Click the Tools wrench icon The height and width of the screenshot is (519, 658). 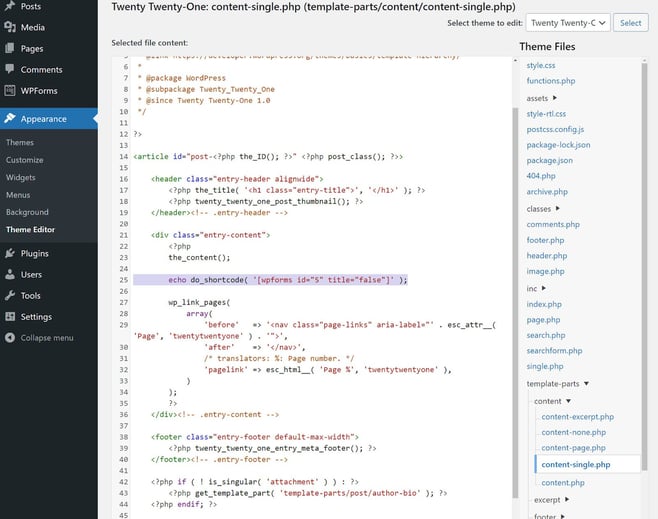coord(10,295)
